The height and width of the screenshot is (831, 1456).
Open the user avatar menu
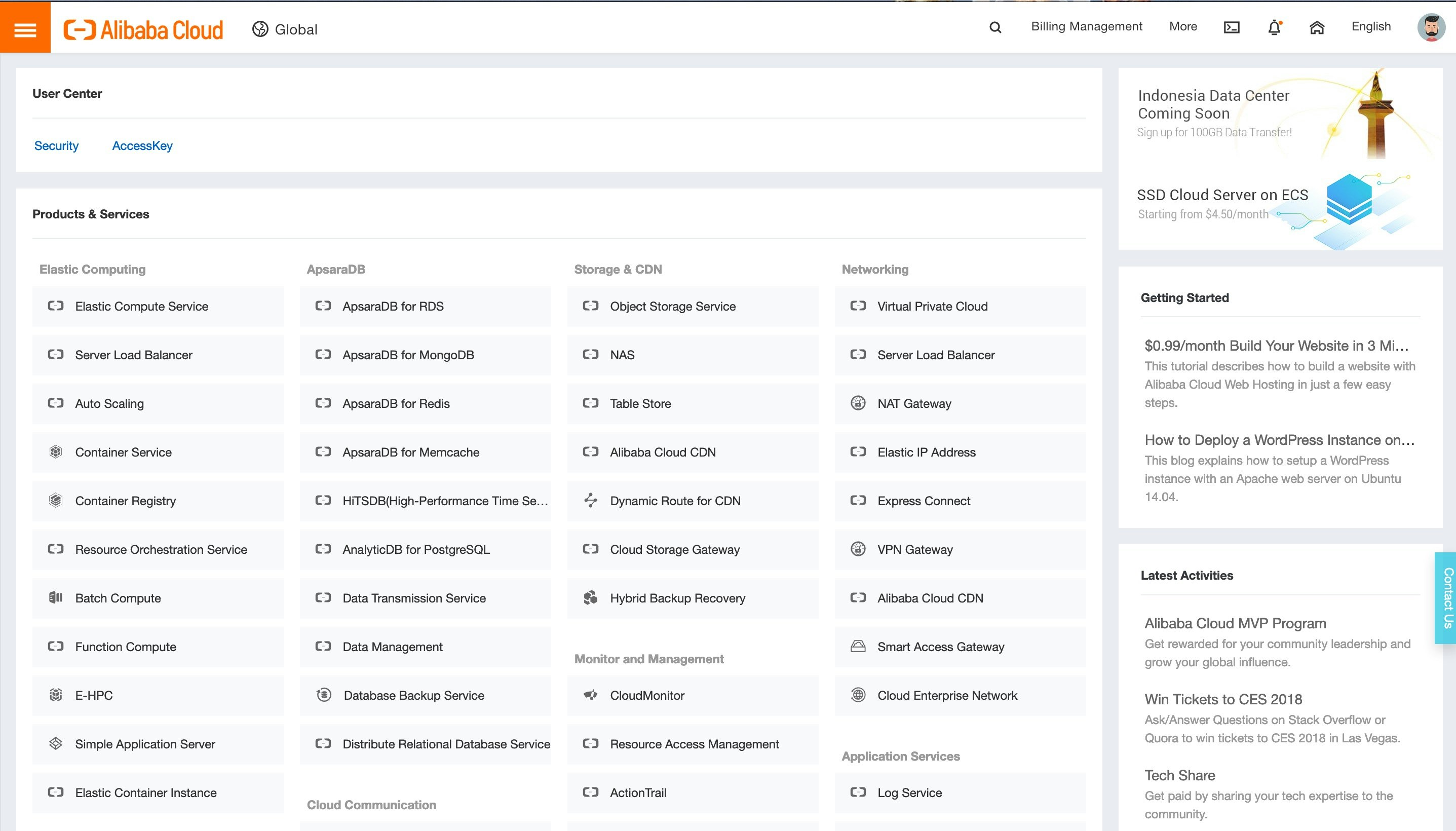[1432, 27]
